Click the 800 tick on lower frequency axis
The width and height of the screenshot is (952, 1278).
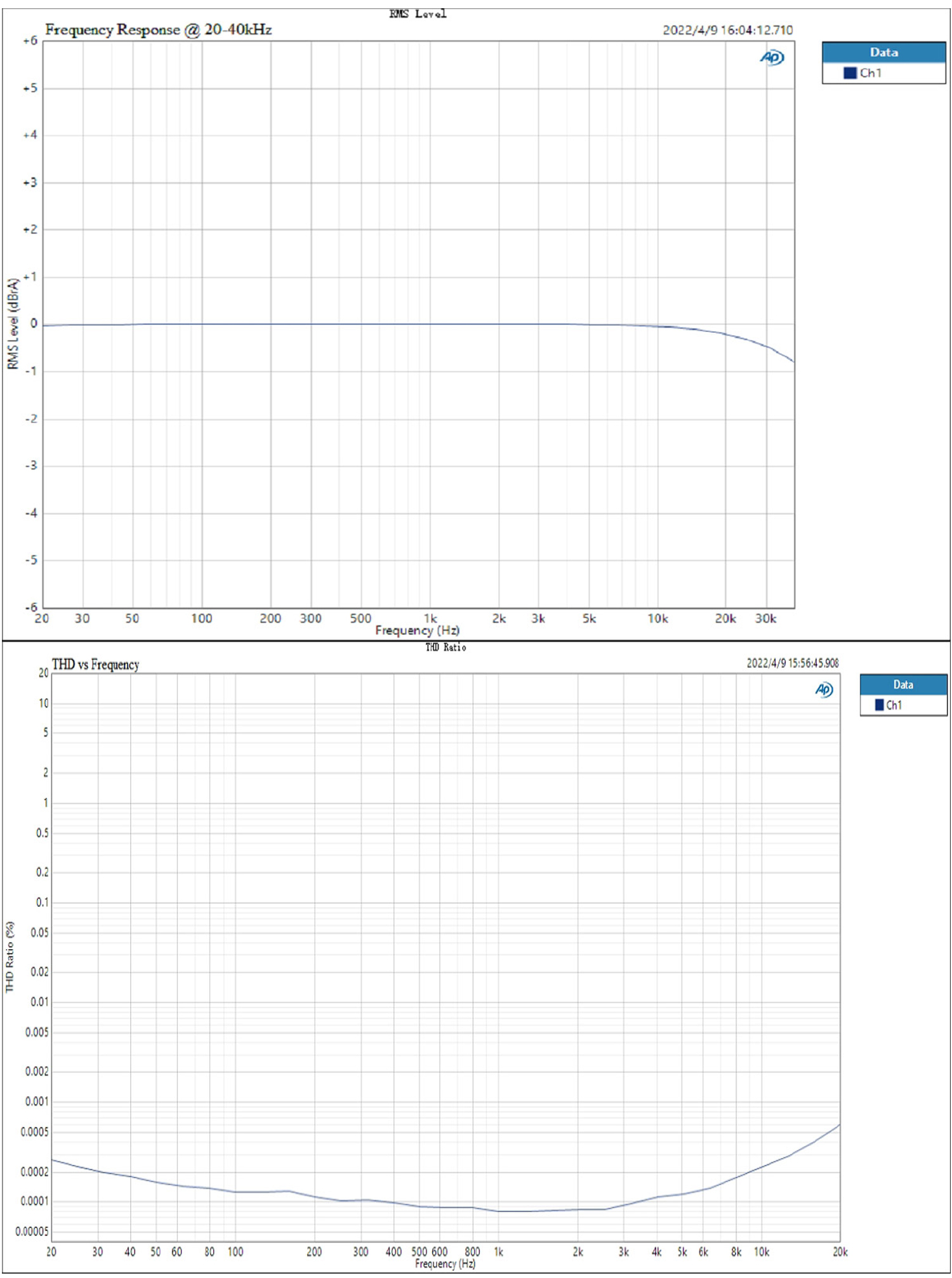(472, 1251)
